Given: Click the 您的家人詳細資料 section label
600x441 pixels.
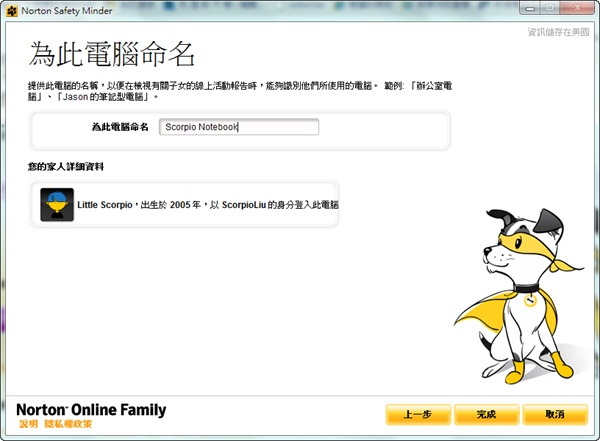Looking at the screenshot, I should (66, 167).
